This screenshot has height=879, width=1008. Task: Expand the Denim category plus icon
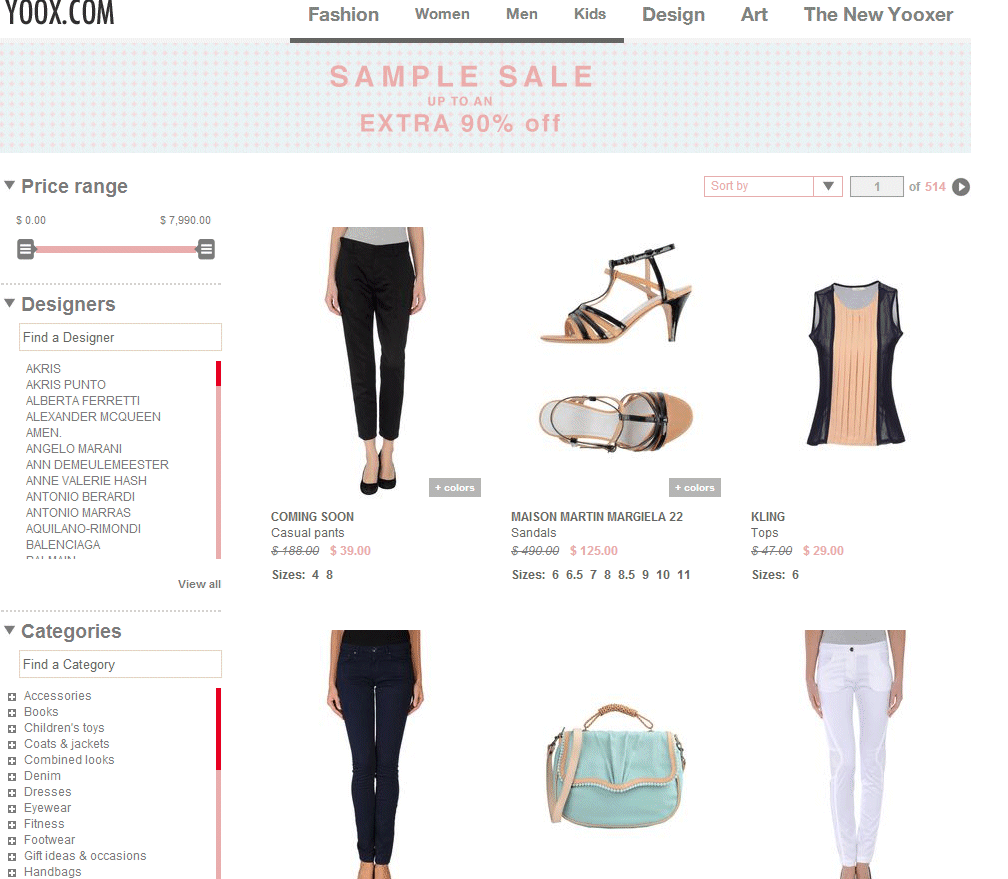[12, 777]
